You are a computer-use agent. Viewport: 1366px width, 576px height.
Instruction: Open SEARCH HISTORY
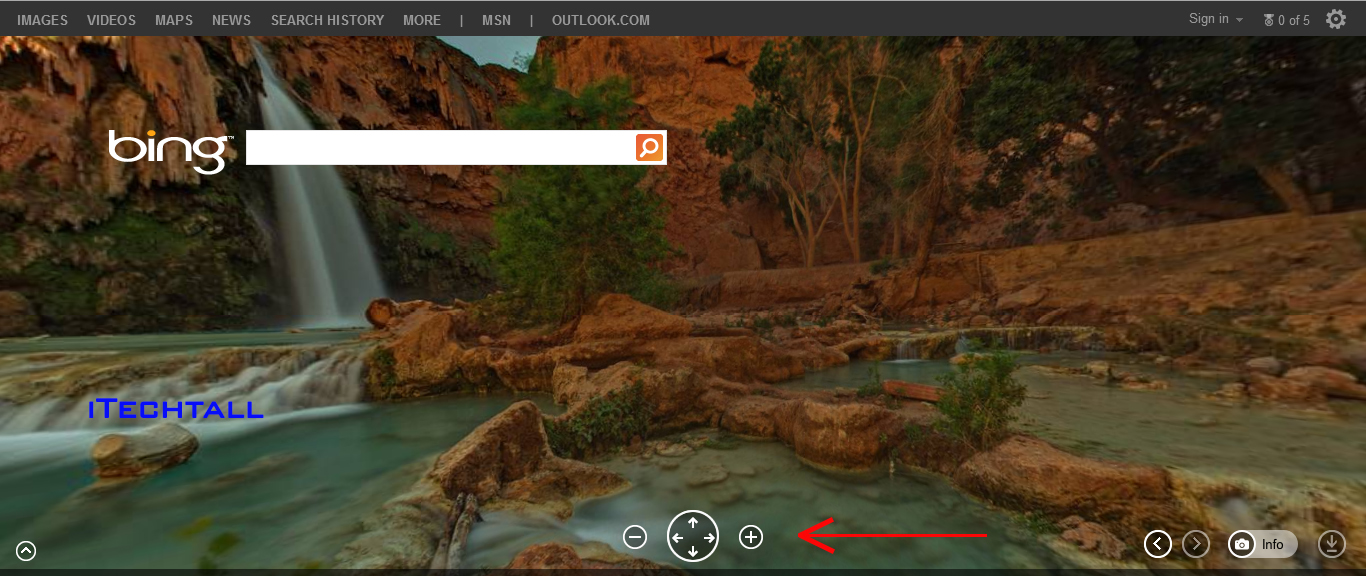coord(327,19)
